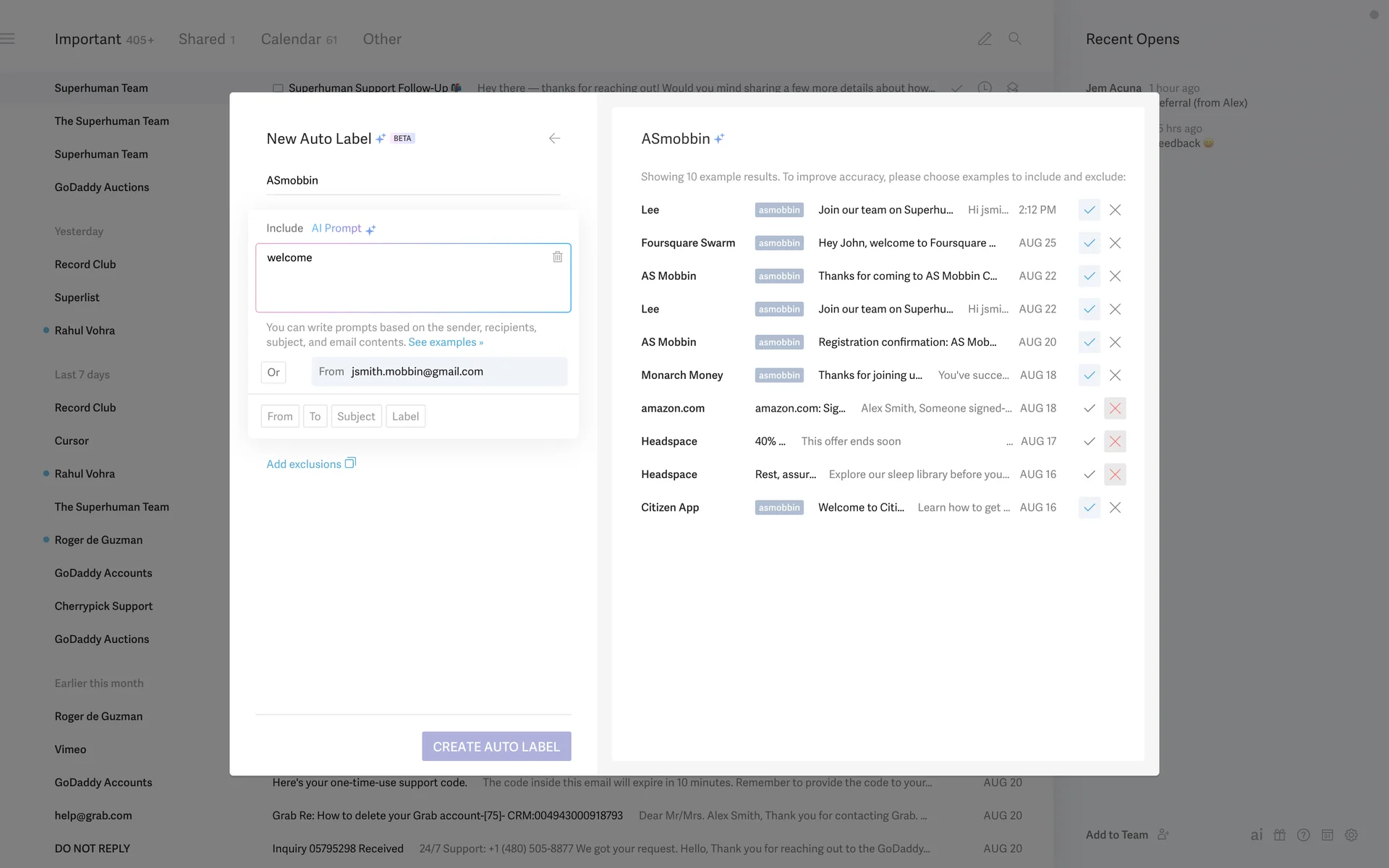Click the settings gear icon
This screenshot has width=1389, height=868.
1351,835
